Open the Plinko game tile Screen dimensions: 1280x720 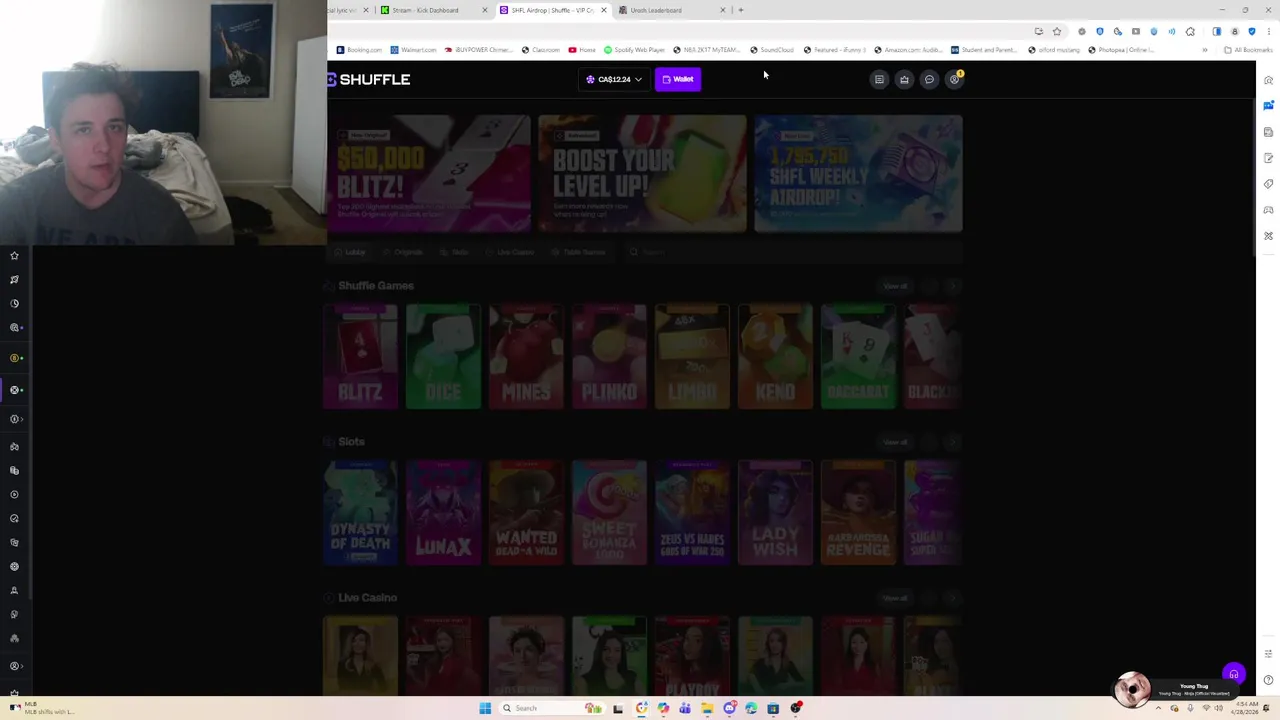coord(609,357)
